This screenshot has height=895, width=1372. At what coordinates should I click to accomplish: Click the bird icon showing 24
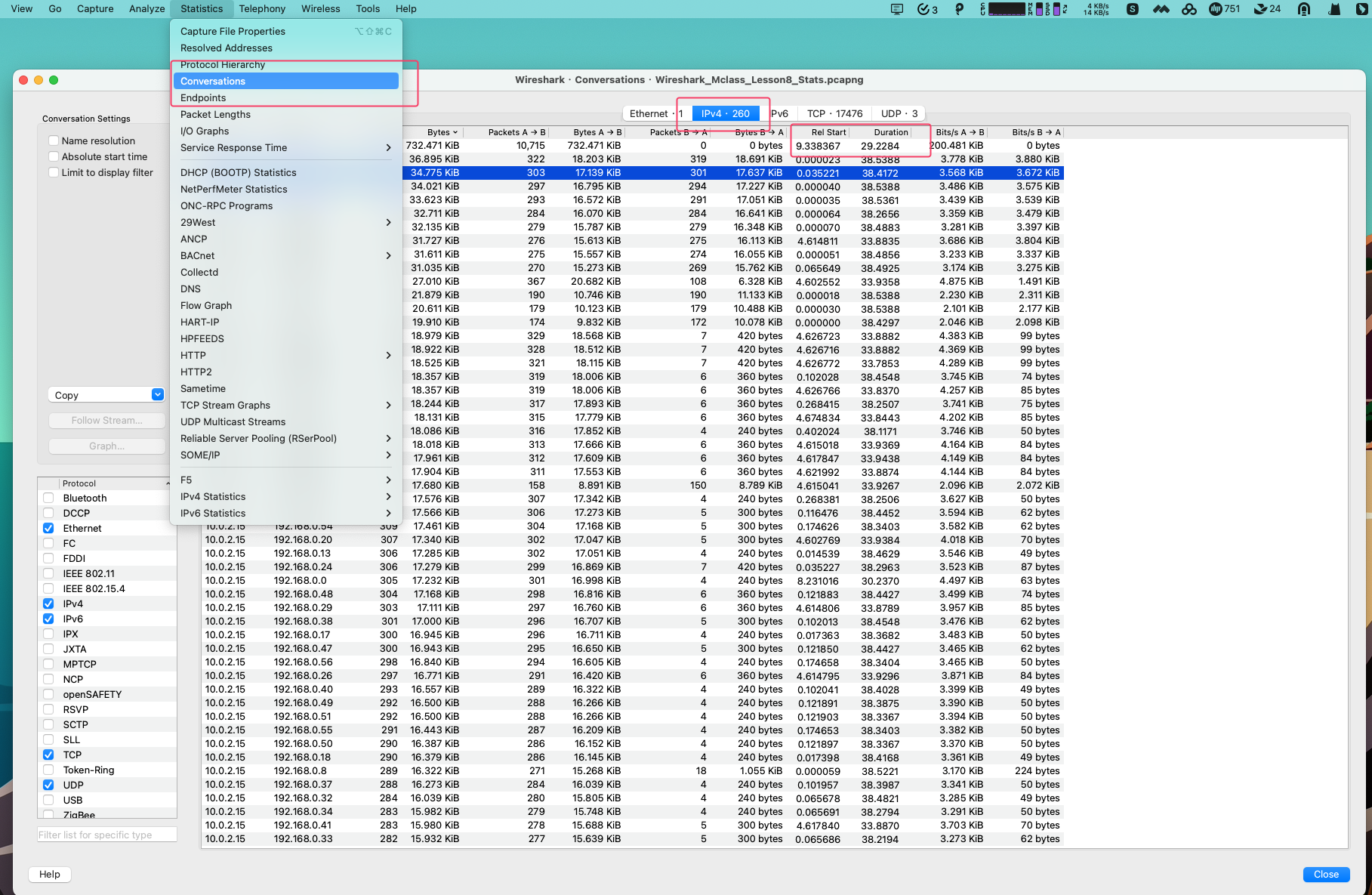1263,9
